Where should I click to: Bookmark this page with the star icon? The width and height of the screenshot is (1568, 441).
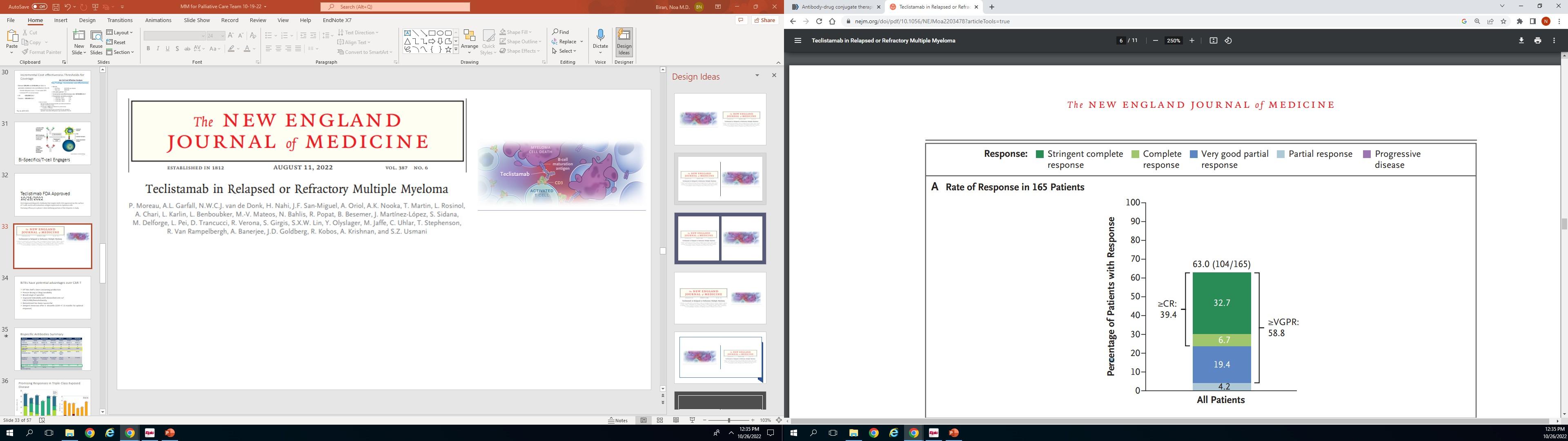(1503, 21)
